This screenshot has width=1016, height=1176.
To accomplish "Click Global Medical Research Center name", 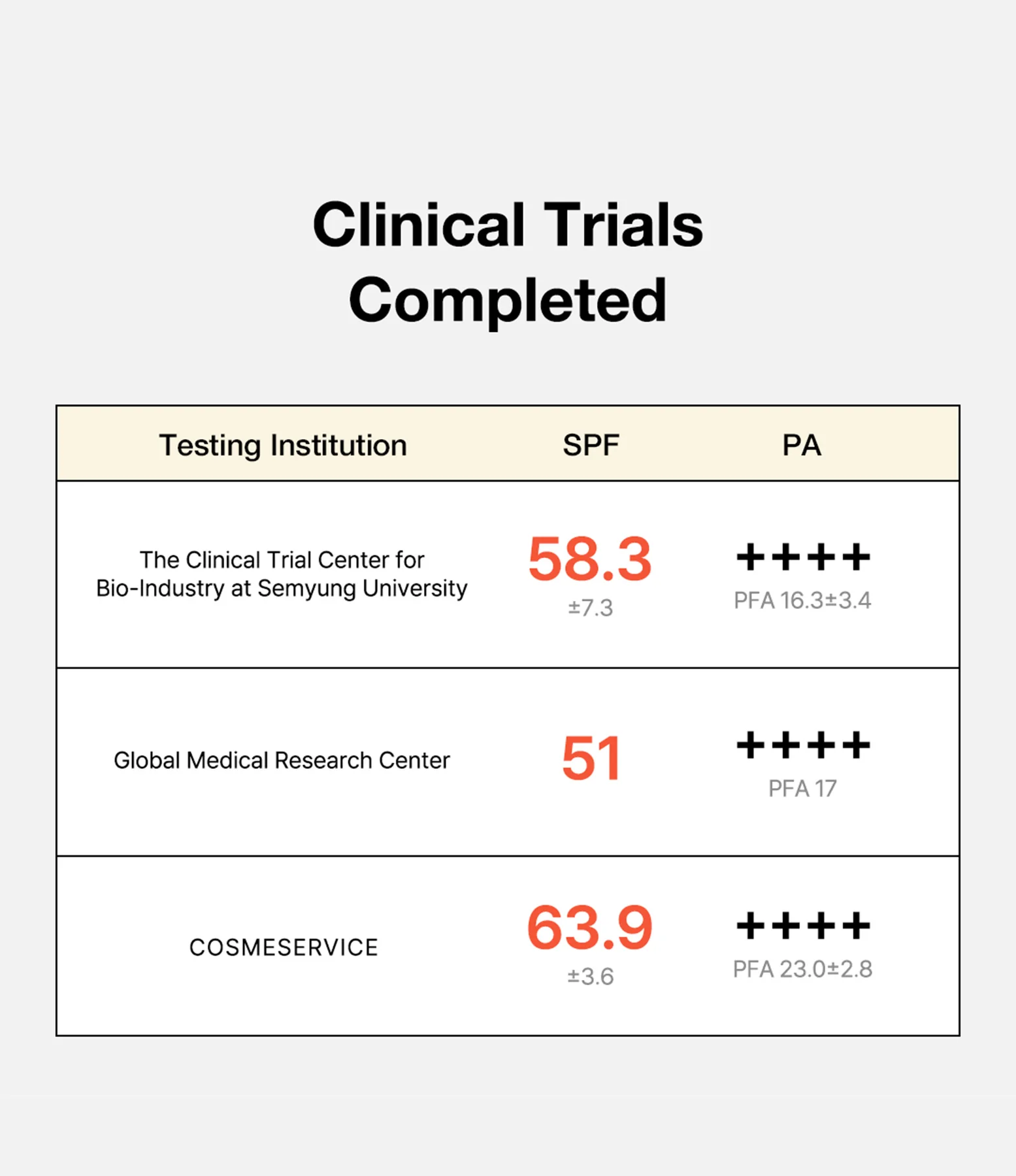I will (282, 760).
